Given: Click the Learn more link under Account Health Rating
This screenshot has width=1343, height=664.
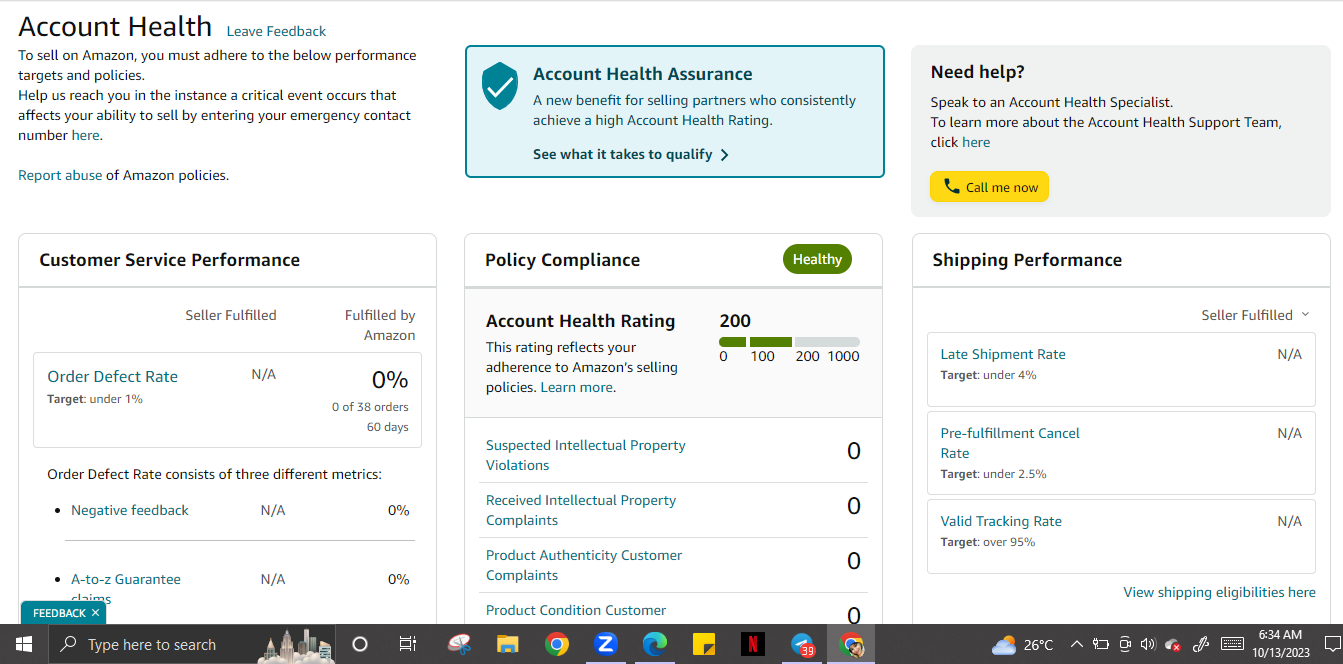Looking at the screenshot, I should pyautogui.click(x=576, y=387).
